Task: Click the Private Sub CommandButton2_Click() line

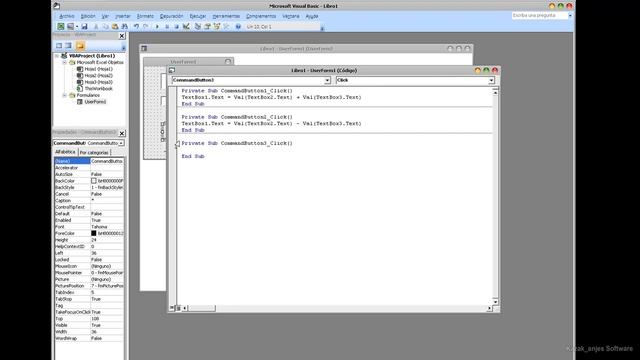Action: [237, 117]
